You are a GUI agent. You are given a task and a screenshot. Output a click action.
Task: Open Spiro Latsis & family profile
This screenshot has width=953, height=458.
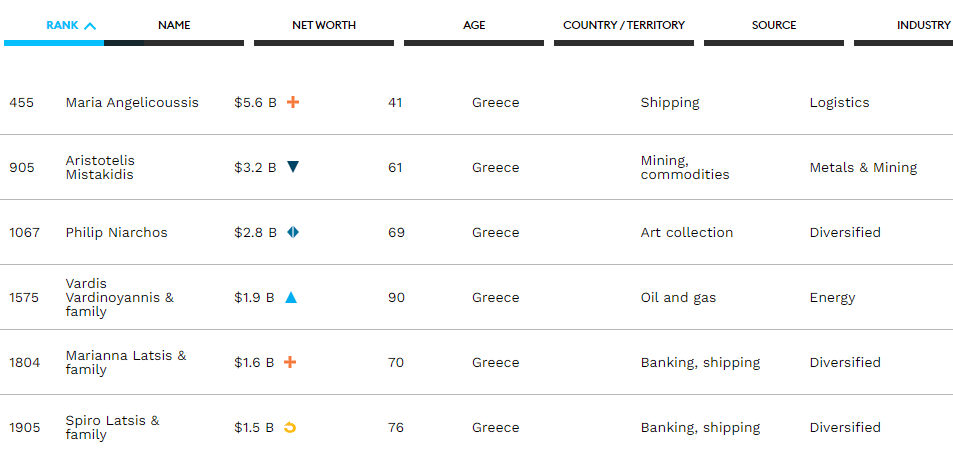[112, 428]
